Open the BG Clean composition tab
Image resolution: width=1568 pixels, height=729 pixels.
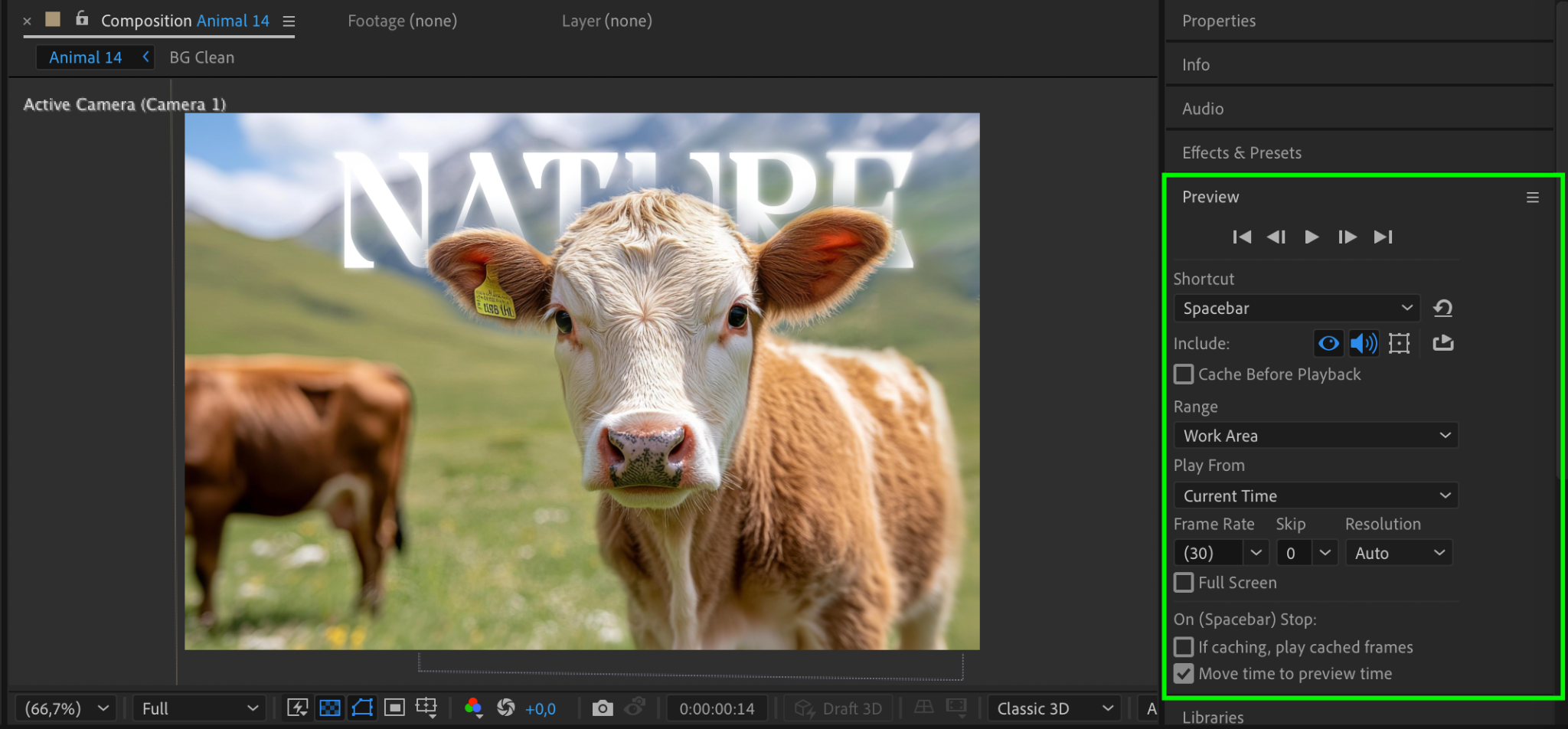click(x=202, y=57)
